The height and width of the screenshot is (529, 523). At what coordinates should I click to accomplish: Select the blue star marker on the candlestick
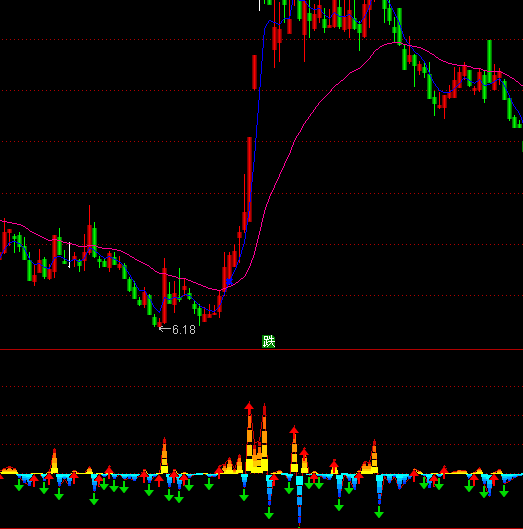[229, 281]
